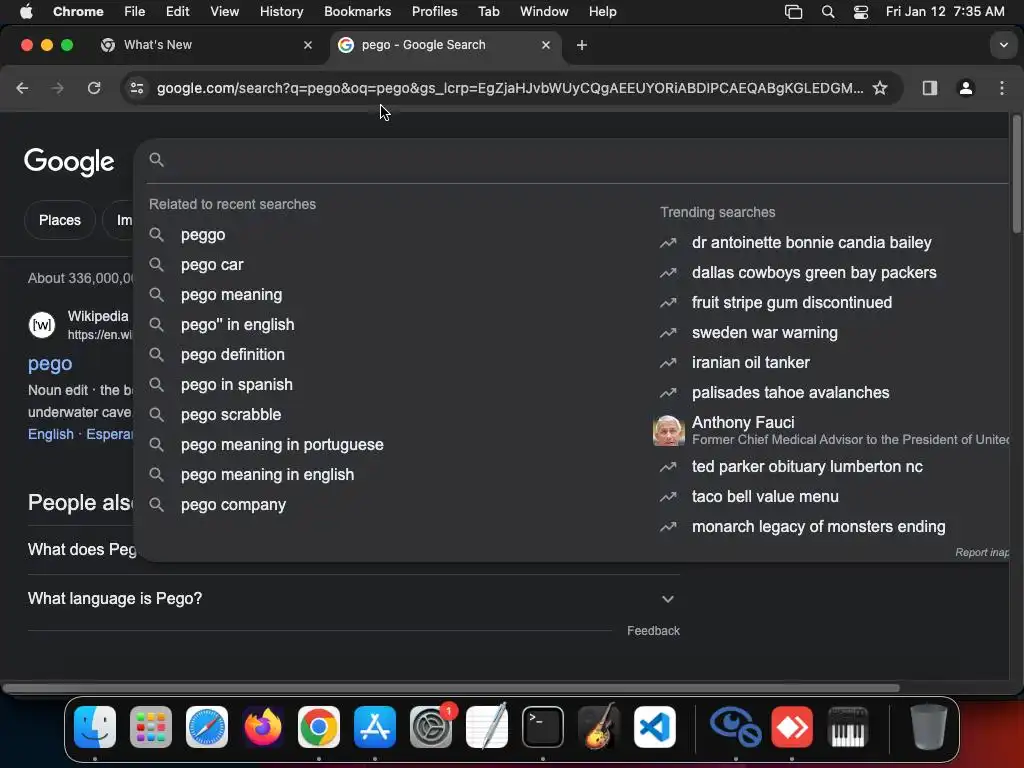This screenshot has height=768, width=1024.
Task: Open Chrome icon in the dock
Action: 319,727
